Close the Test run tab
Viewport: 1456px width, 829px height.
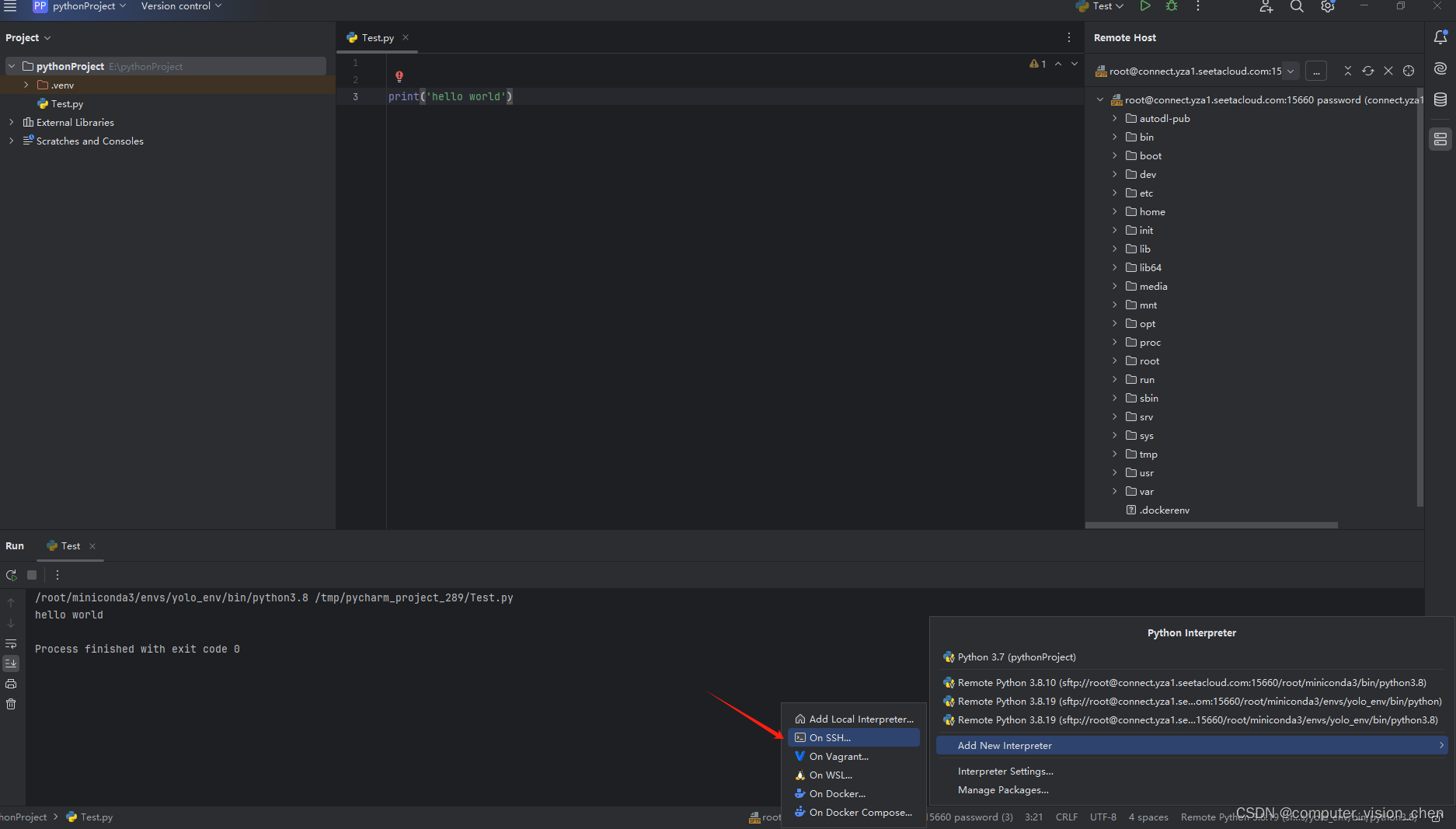[x=92, y=546]
